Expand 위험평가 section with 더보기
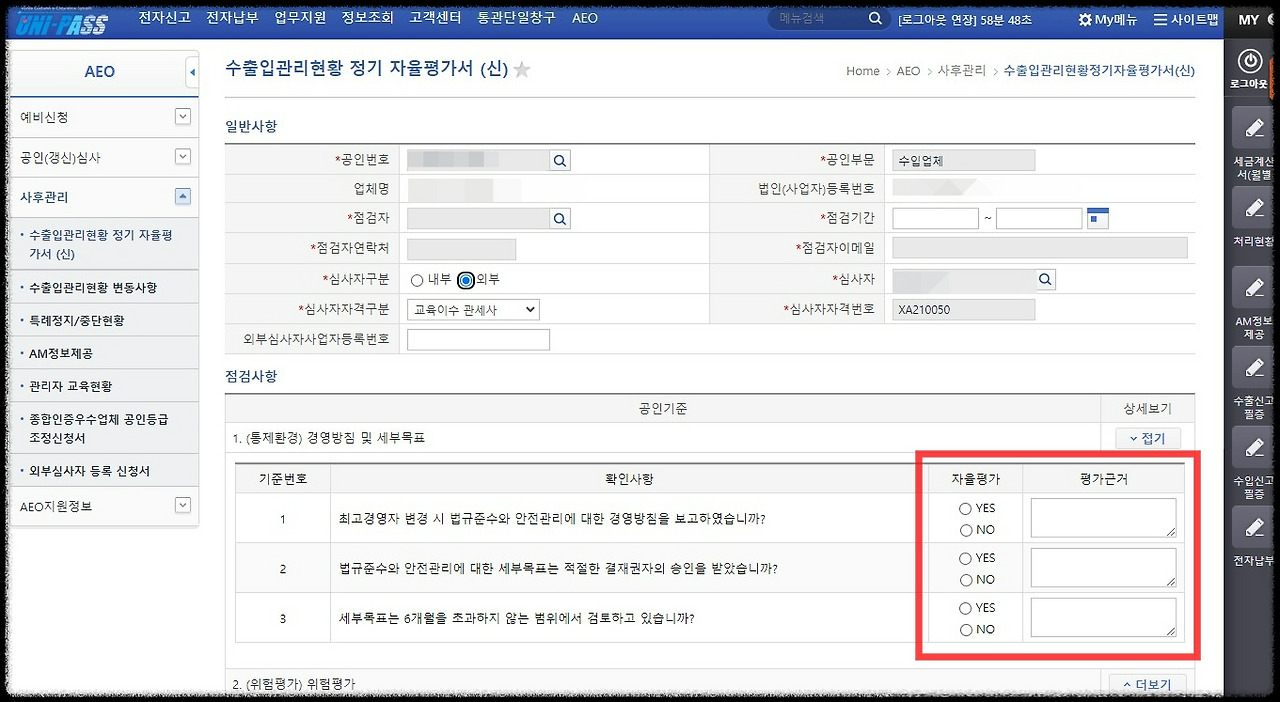This screenshot has width=1280, height=702. [1148, 684]
